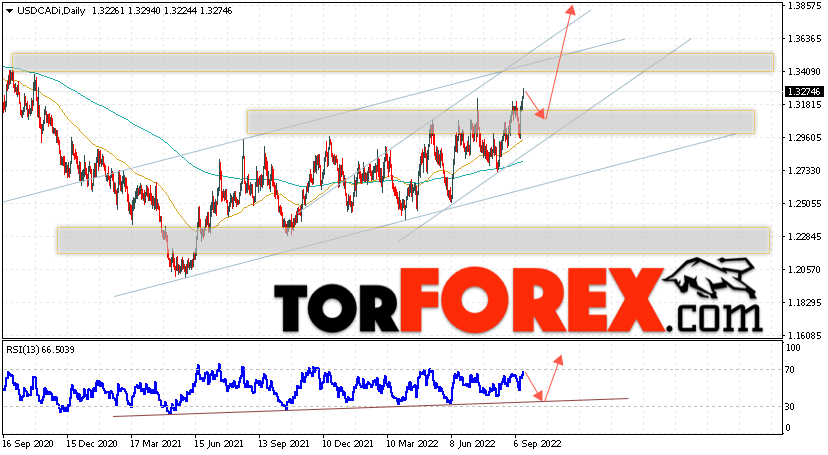Click the RSI scale value 0

pos(788,428)
